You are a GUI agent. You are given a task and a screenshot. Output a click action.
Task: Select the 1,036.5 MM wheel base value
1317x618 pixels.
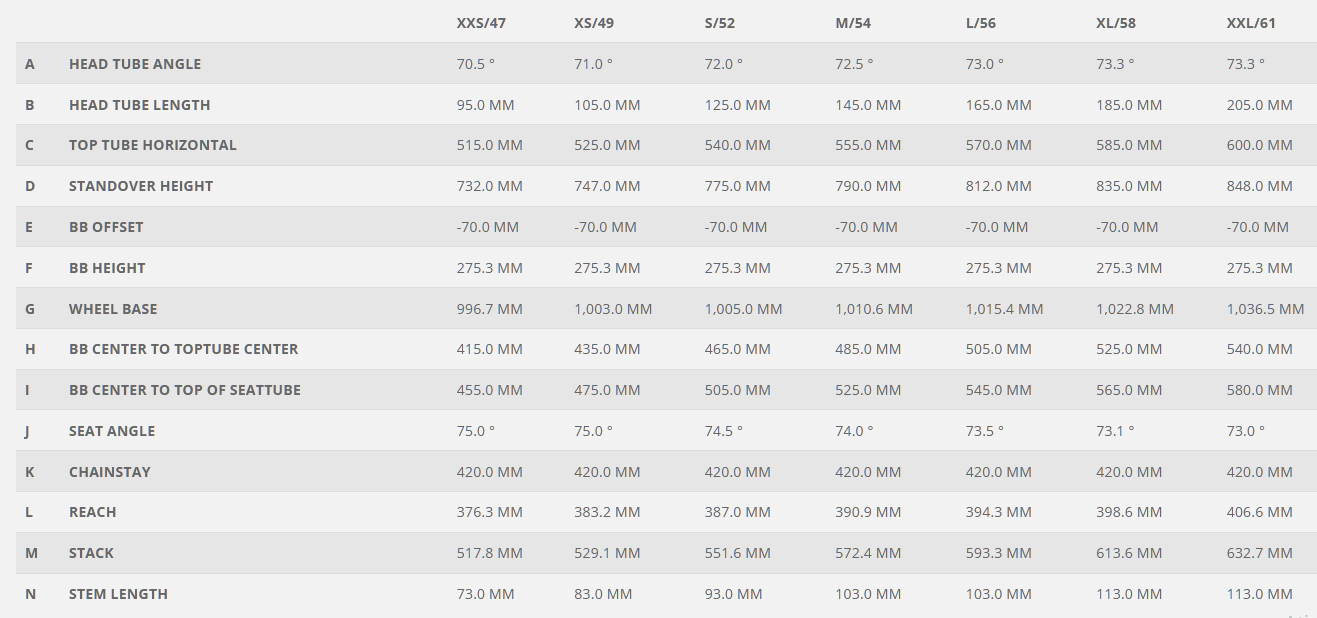pyautogui.click(x=1265, y=309)
